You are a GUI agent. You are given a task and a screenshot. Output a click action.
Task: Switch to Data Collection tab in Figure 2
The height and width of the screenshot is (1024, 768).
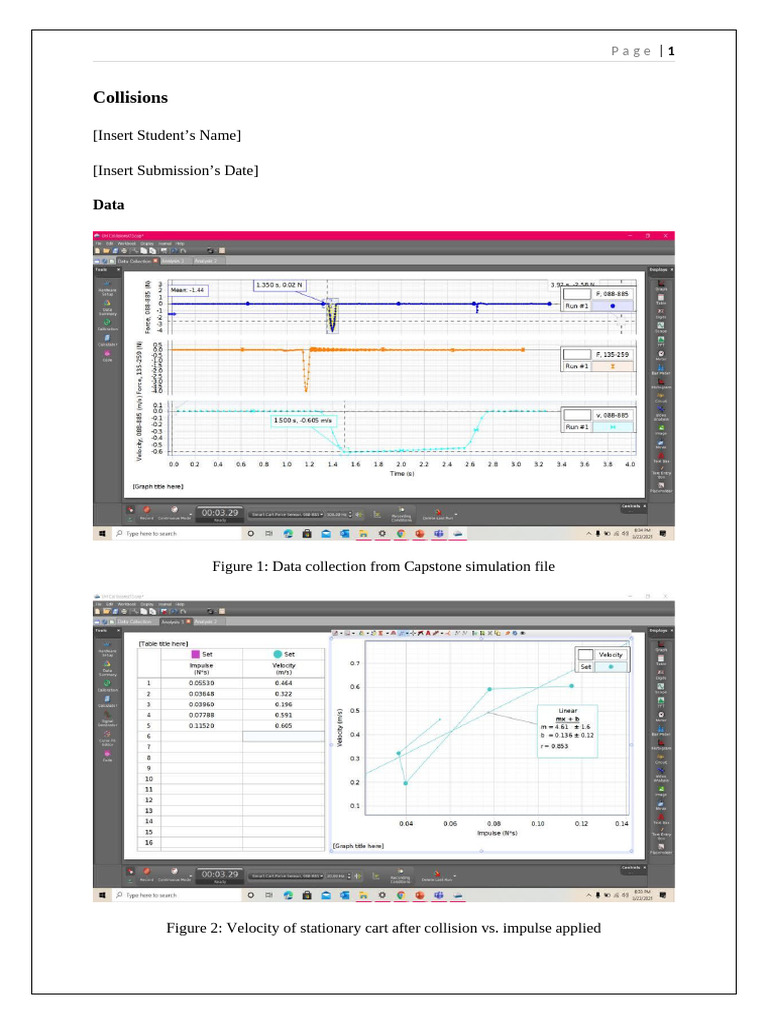coord(137,622)
